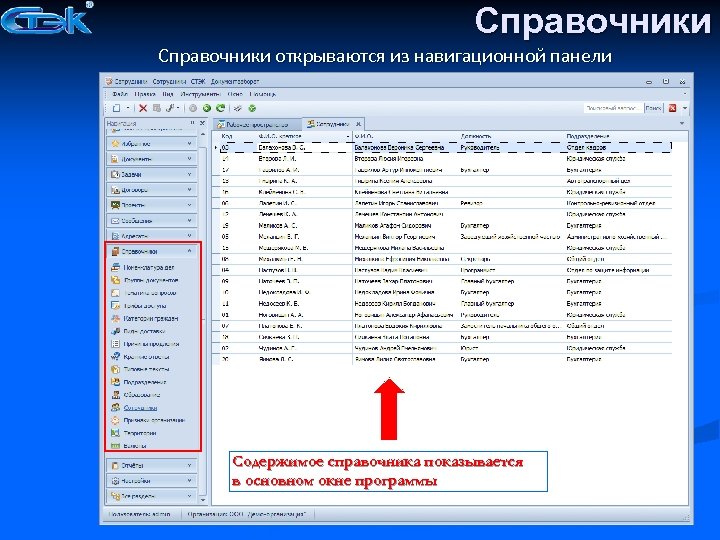Screen dimensions: 720x540
Task: Close the Навигация panel
Action: point(202,123)
